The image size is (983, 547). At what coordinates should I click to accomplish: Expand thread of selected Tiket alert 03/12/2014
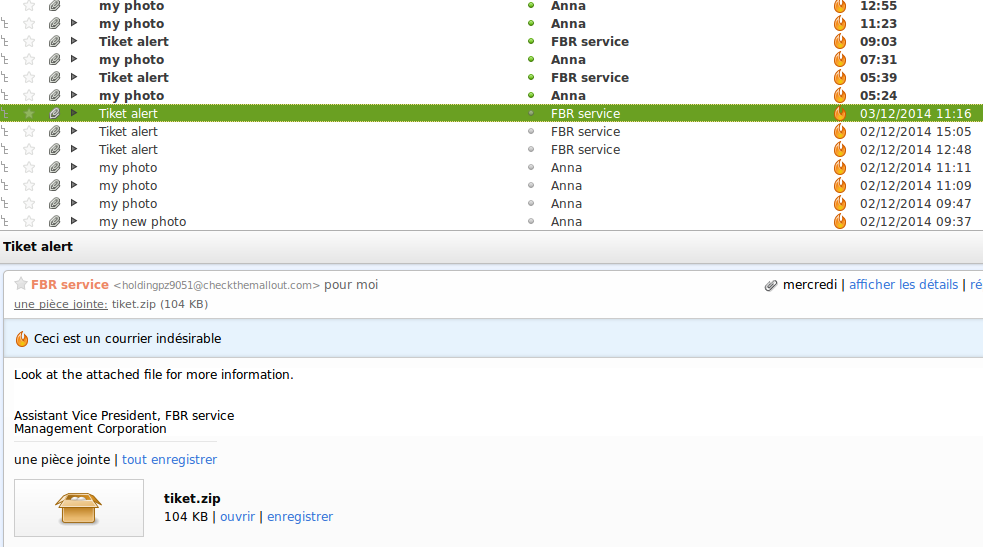(x=74, y=113)
